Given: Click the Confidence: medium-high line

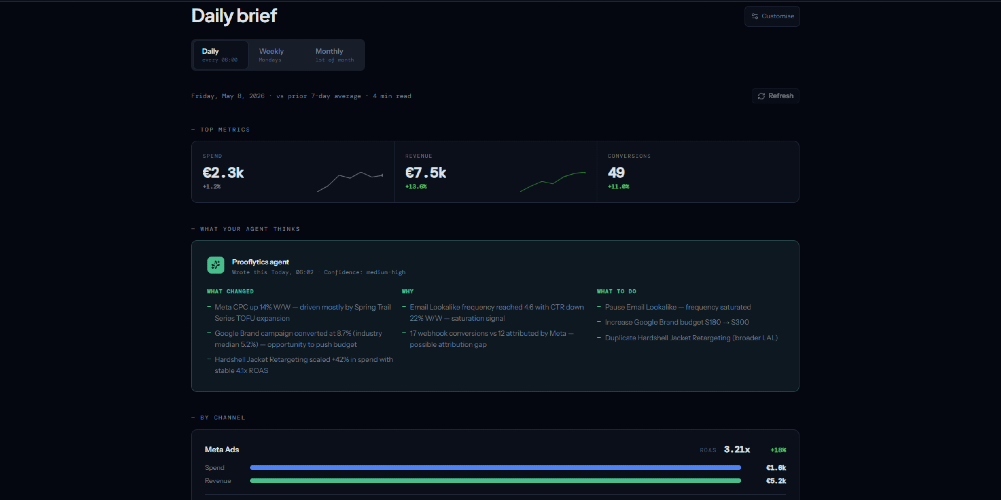Looking at the screenshot, I should [364, 272].
